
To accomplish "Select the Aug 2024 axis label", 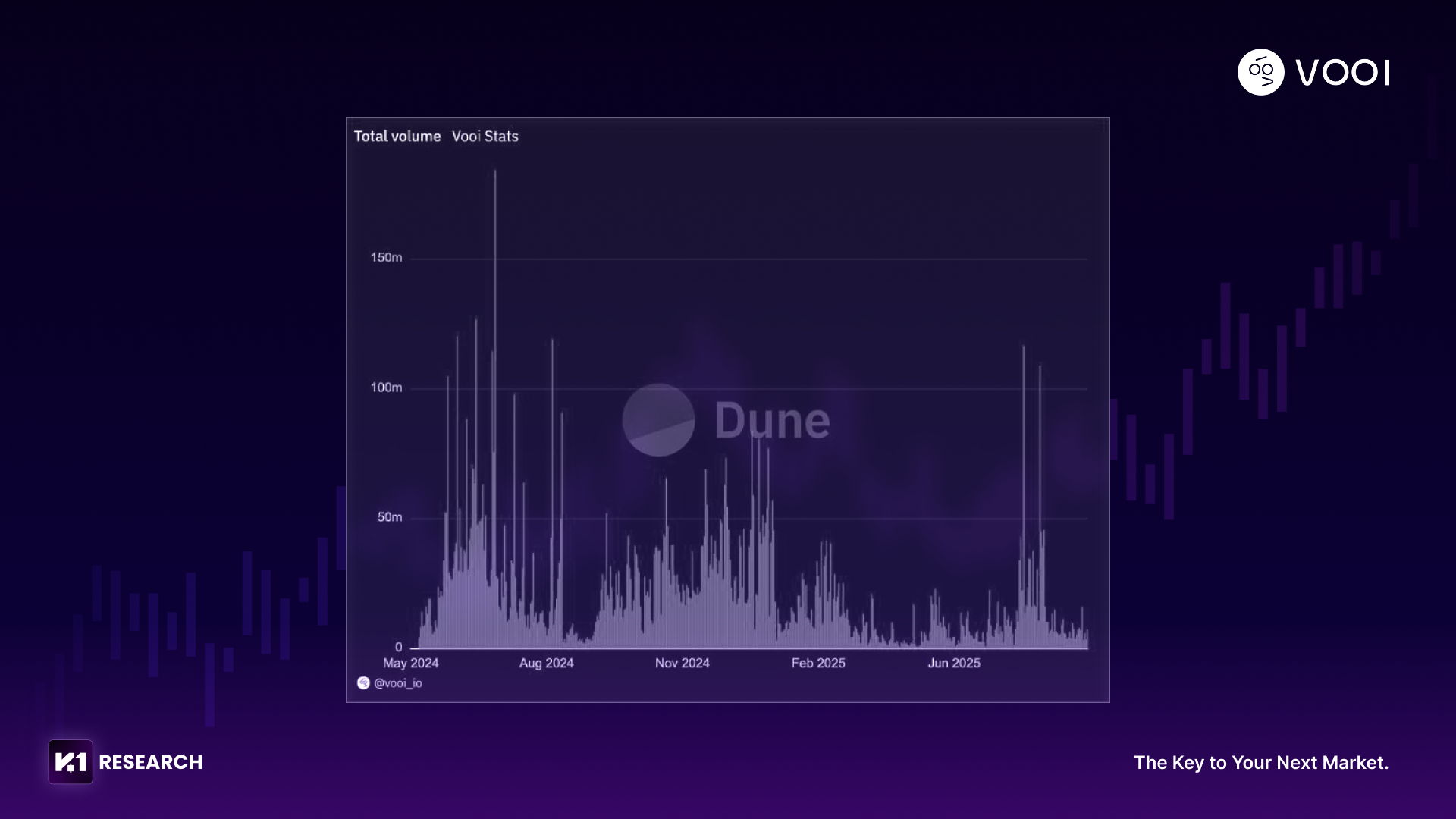I will click(x=546, y=663).
